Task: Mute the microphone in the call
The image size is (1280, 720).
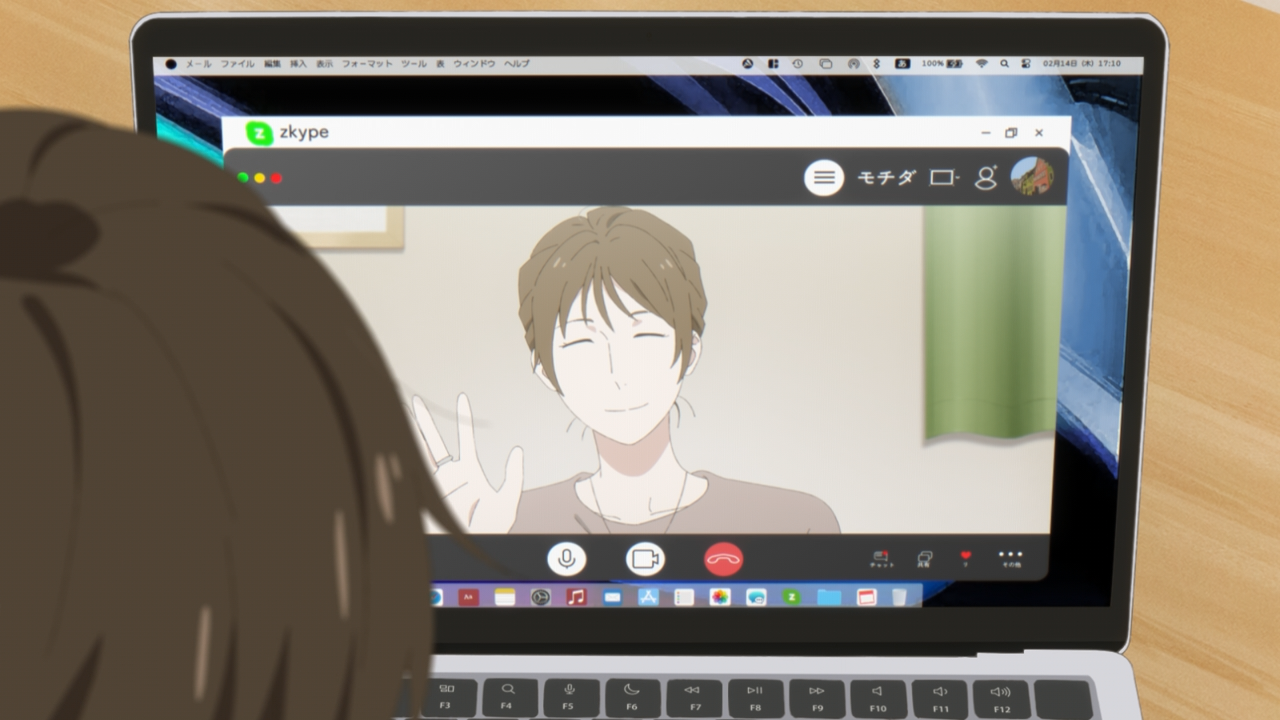Action: [x=566, y=558]
